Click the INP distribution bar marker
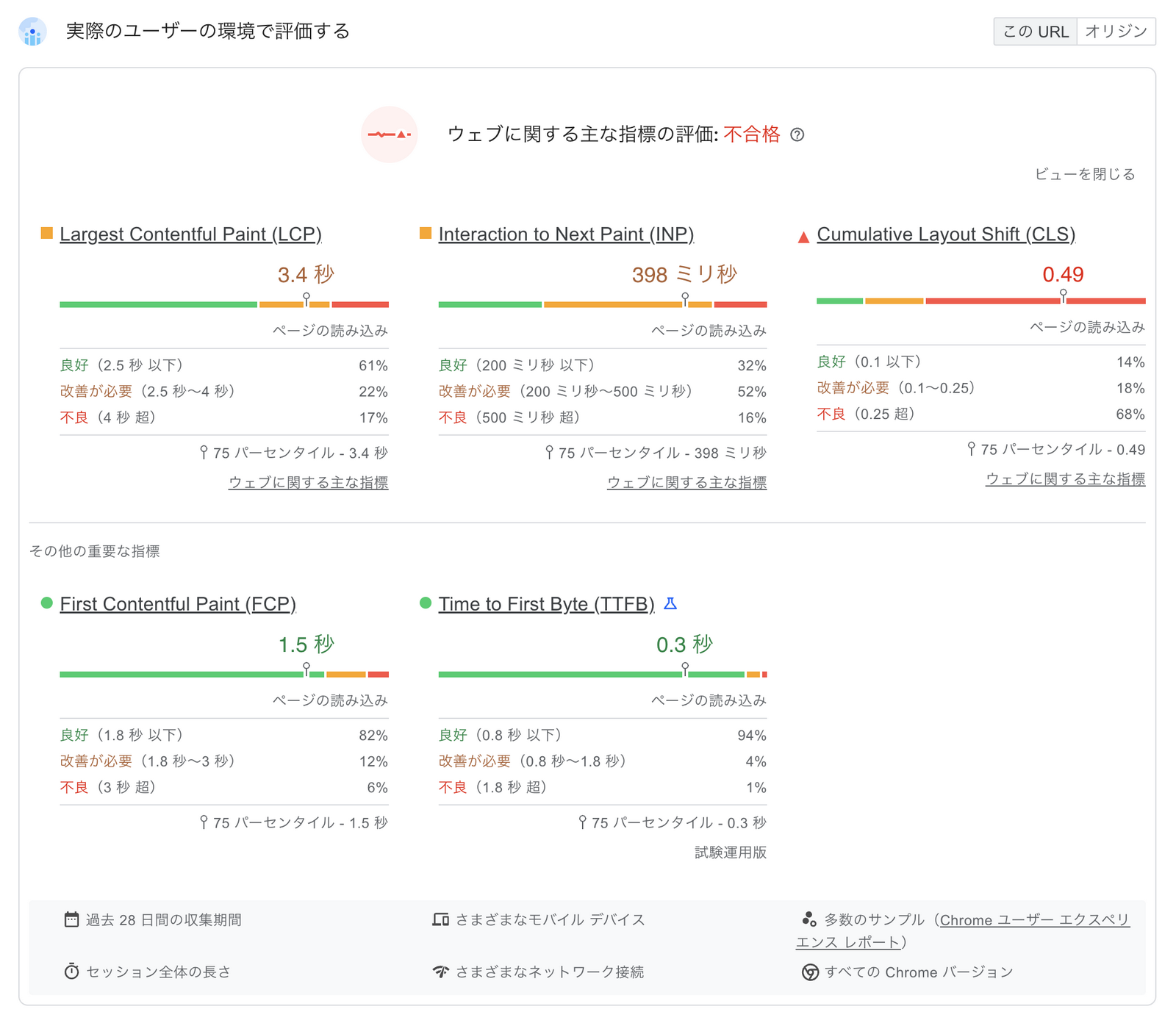 685,300
